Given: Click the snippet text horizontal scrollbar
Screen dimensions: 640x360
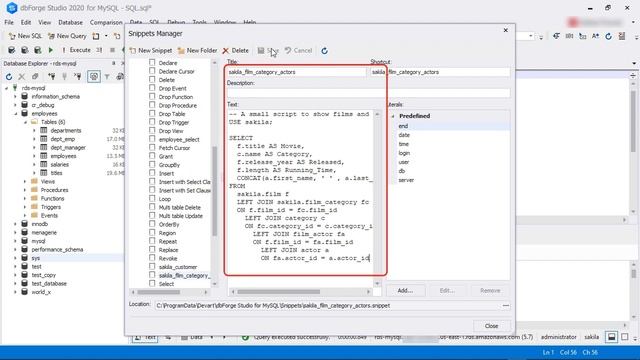Looking at the screenshot, I should pos(279,292).
